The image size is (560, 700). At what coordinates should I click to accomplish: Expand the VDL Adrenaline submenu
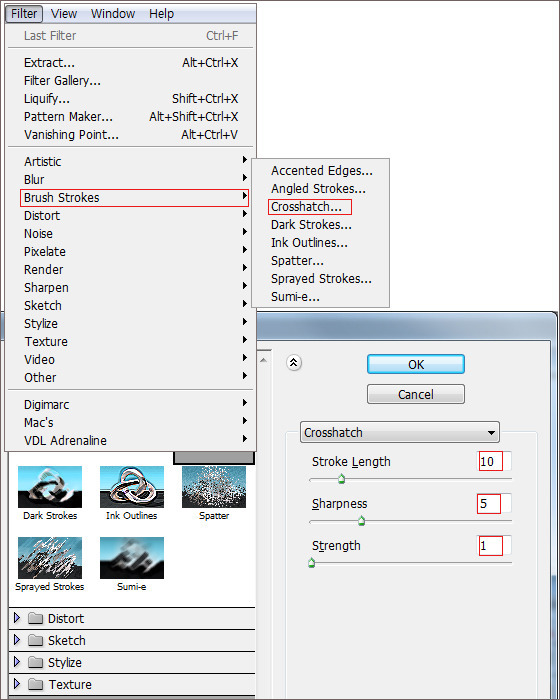tap(130, 441)
